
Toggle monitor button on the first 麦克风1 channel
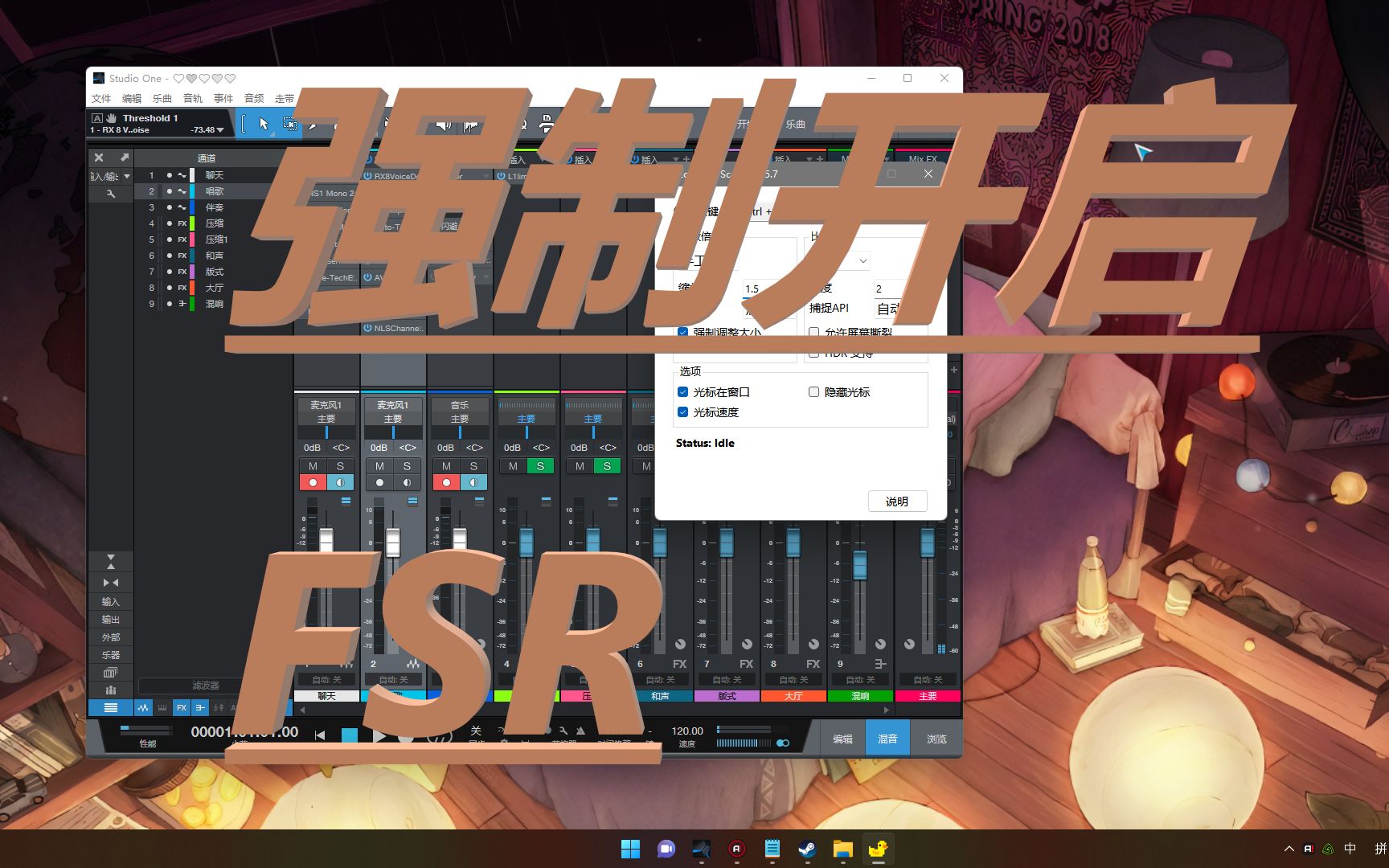point(340,482)
